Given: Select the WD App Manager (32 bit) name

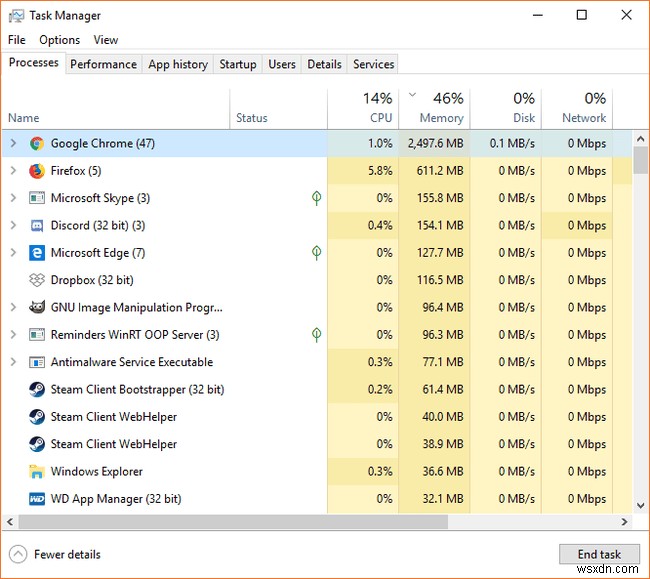Looking at the screenshot, I should (116, 499).
